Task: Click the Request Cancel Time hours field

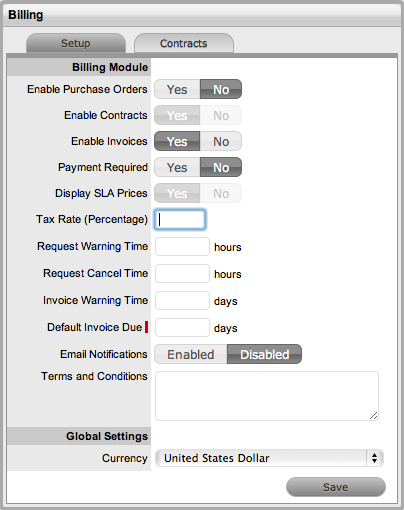Action: click(x=182, y=274)
